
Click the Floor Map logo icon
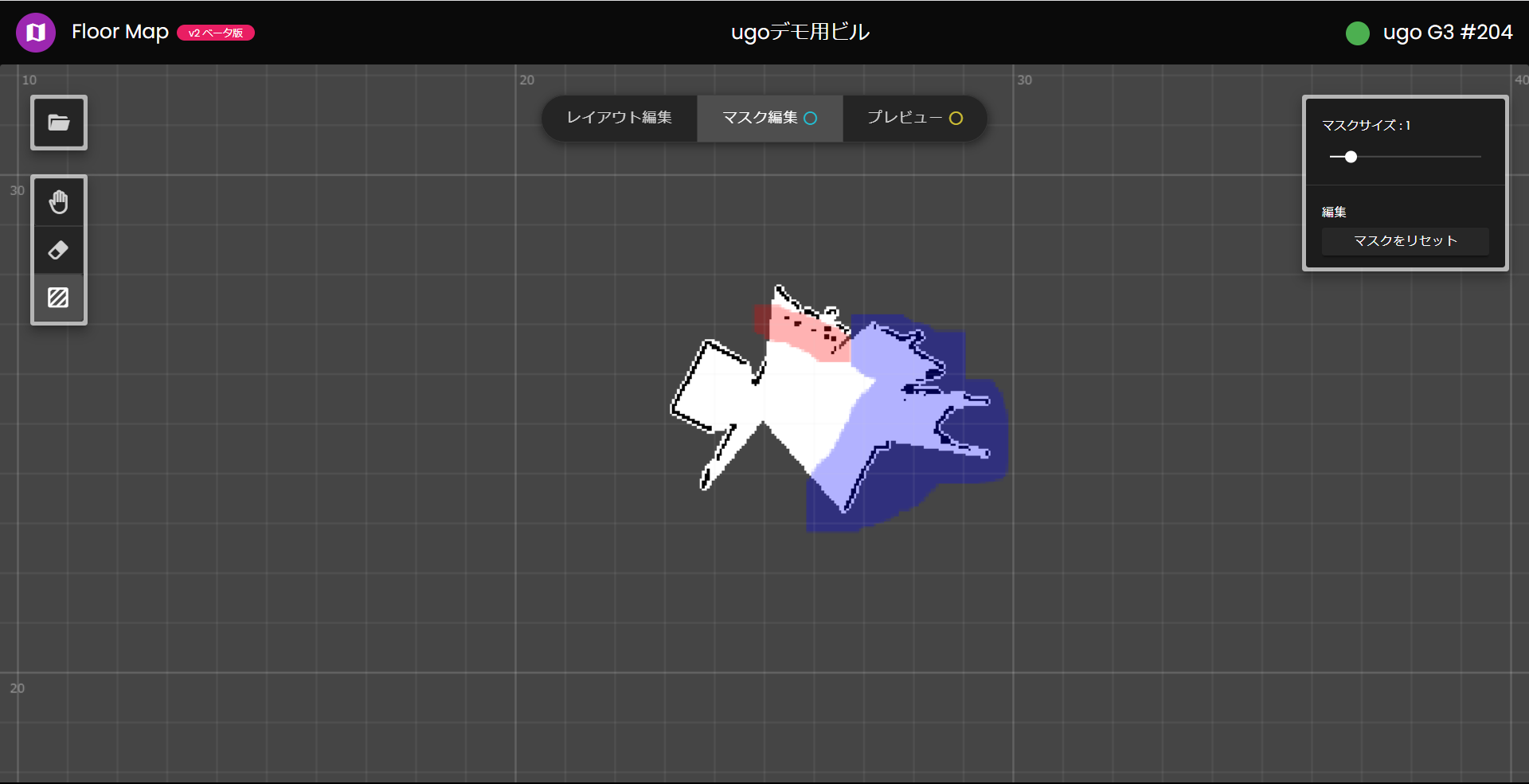click(35, 32)
